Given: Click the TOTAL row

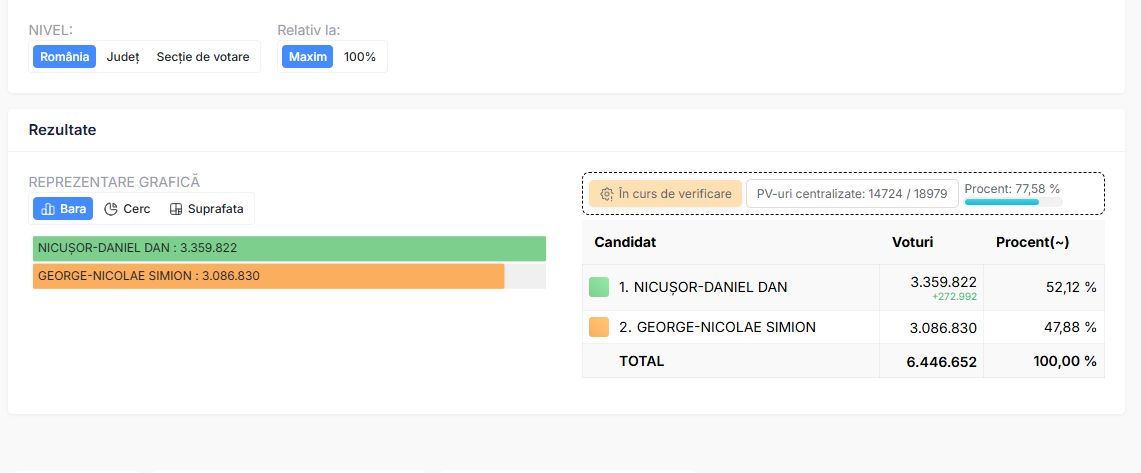Looking at the screenshot, I should (x=843, y=361).
